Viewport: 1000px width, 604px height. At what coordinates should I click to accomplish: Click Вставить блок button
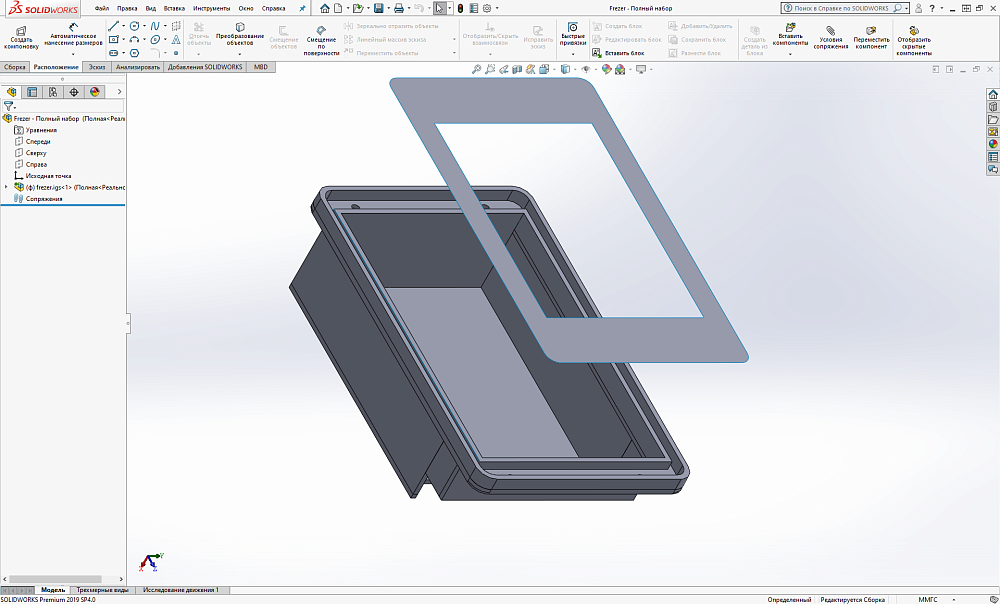click(618, 53)
